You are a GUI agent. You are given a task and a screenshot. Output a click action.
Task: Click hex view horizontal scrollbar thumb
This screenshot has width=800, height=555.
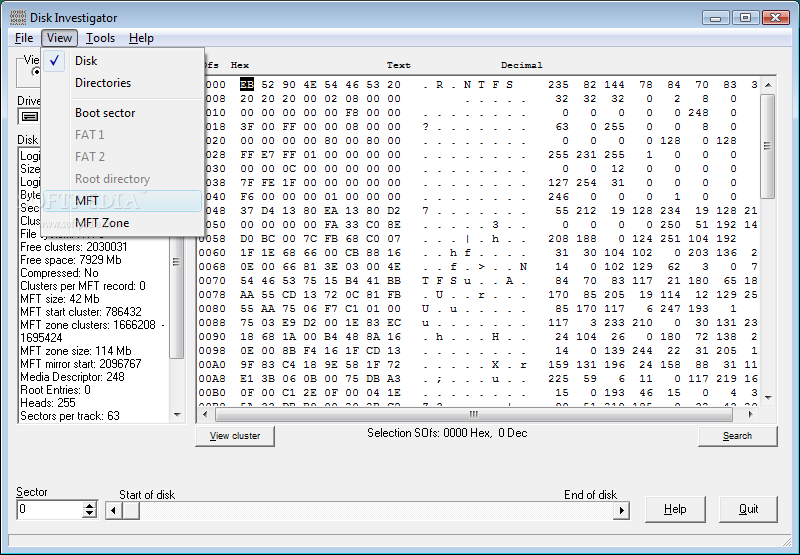[474, 414]
